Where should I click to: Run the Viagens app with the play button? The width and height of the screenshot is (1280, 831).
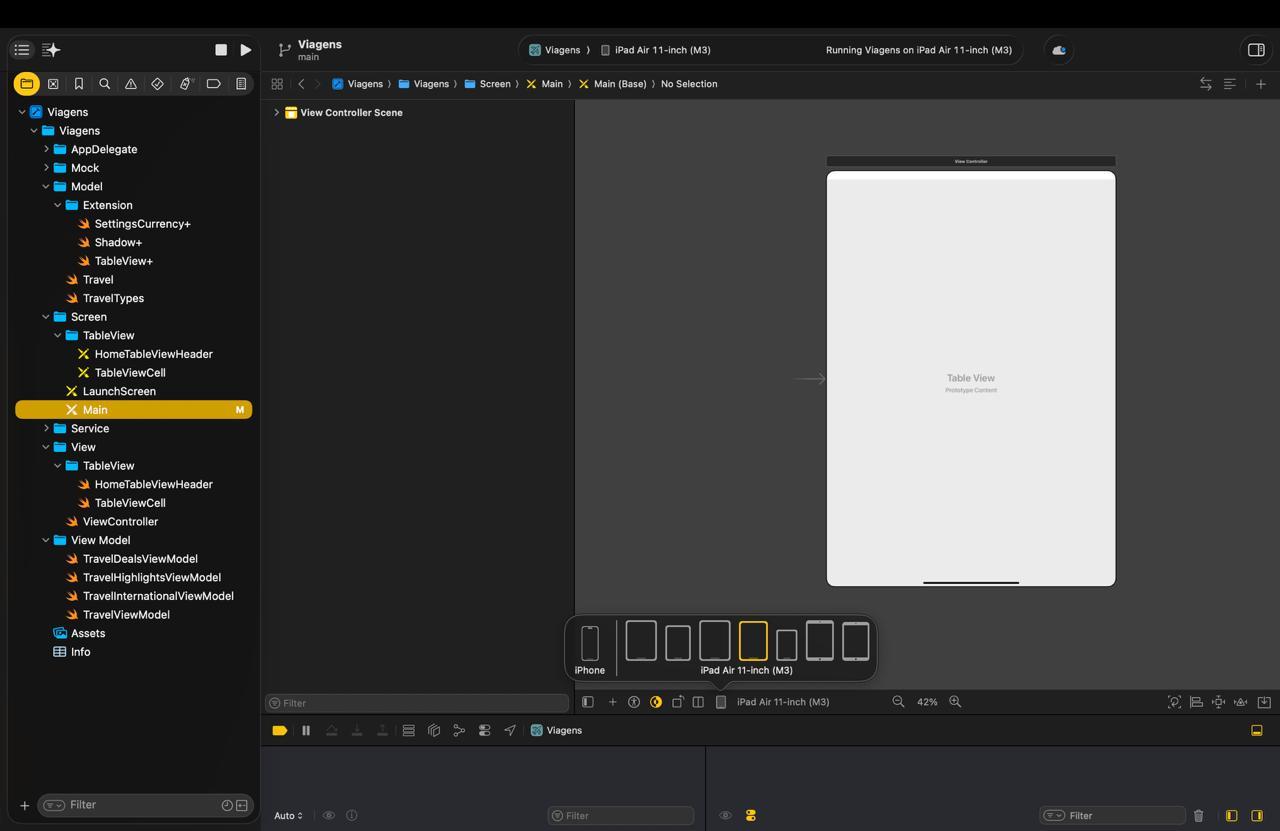[246, 49]
